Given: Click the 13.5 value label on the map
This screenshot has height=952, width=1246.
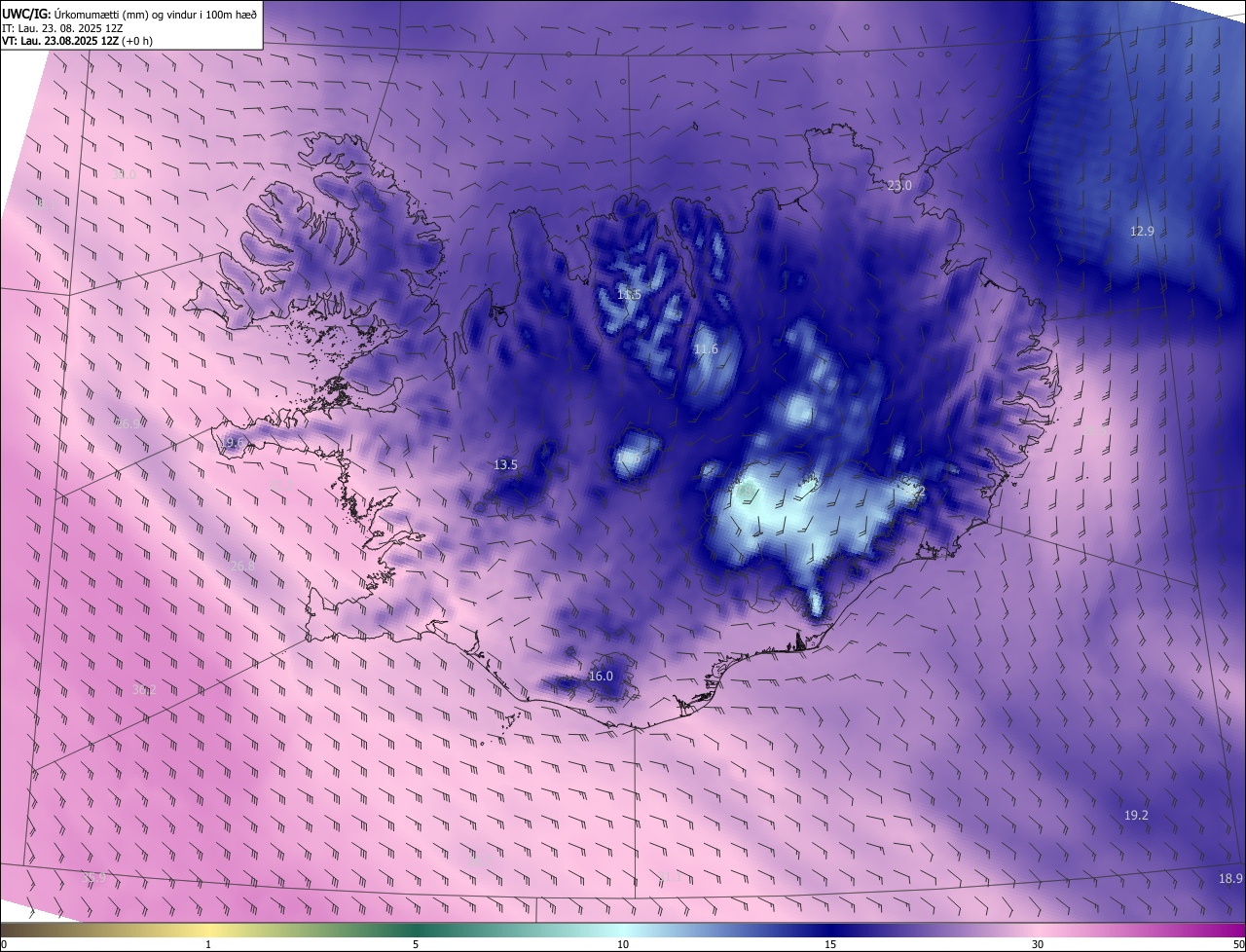Looking at the screenshot, I should click(505, 464).
